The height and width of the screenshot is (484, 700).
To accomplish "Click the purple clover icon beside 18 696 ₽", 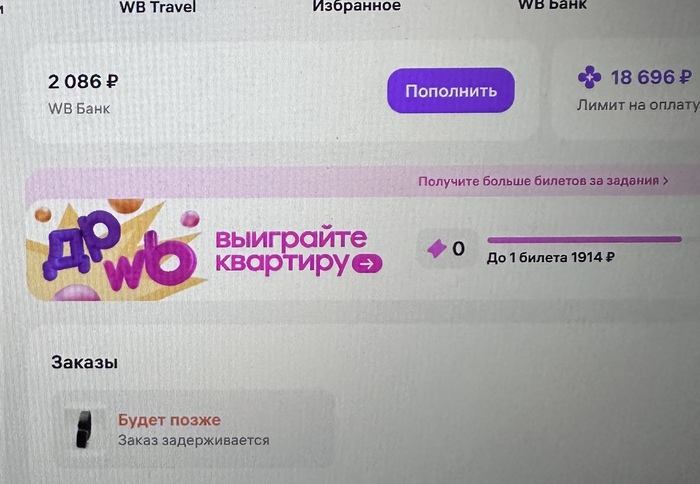I will [590, 78].
